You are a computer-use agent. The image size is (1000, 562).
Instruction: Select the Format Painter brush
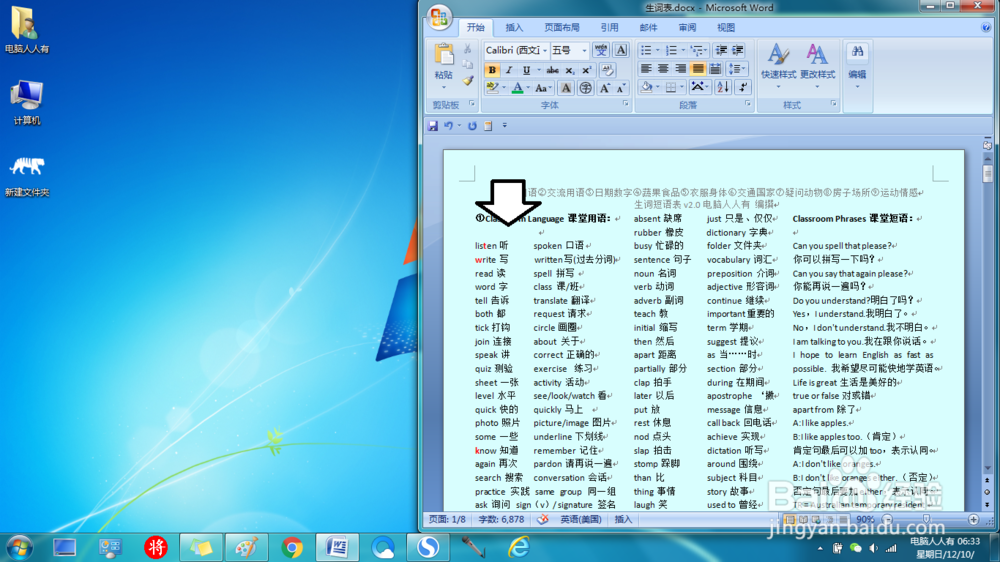(x=467, y=81)
